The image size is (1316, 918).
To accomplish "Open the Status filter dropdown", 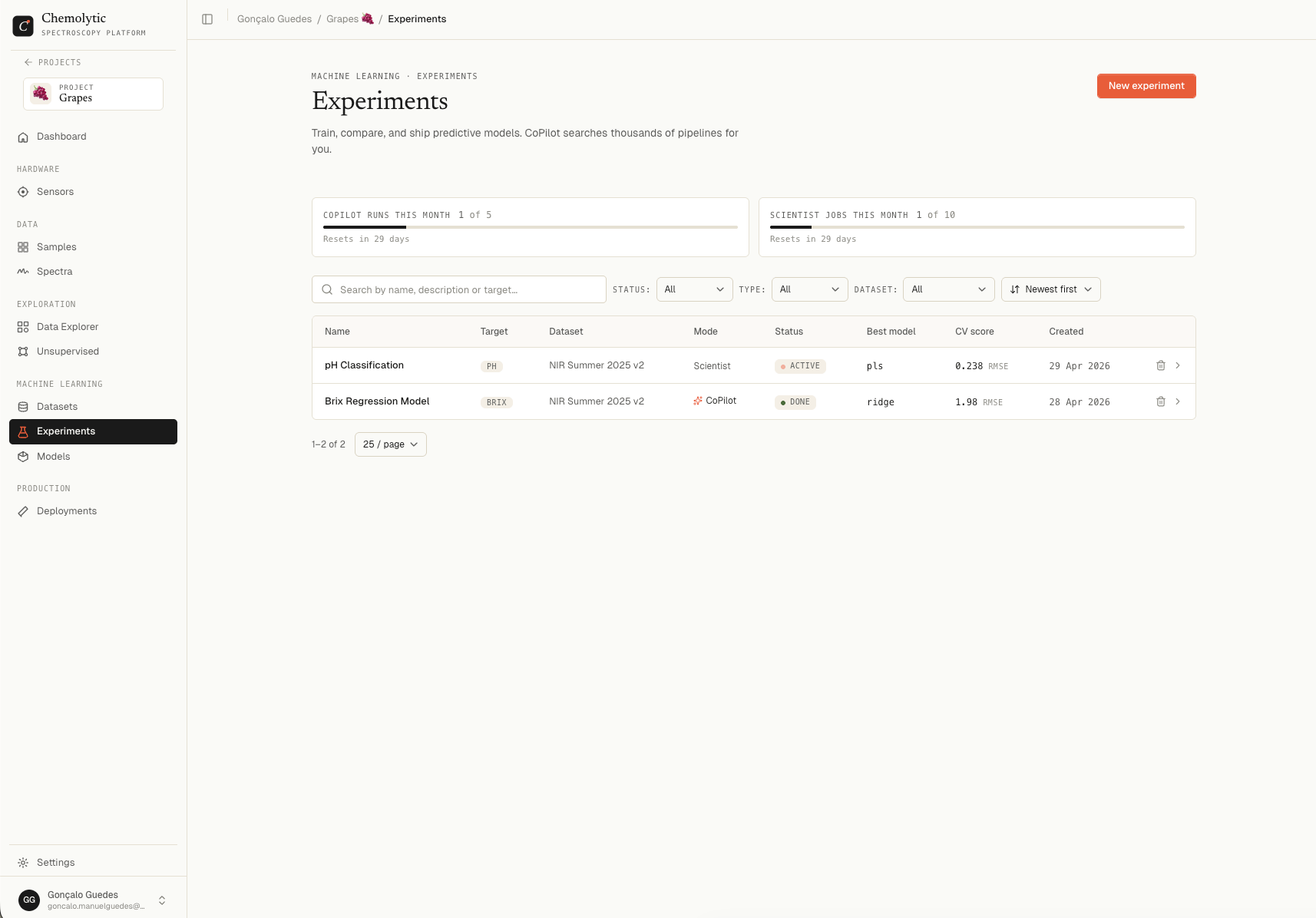I will [695, 289].
